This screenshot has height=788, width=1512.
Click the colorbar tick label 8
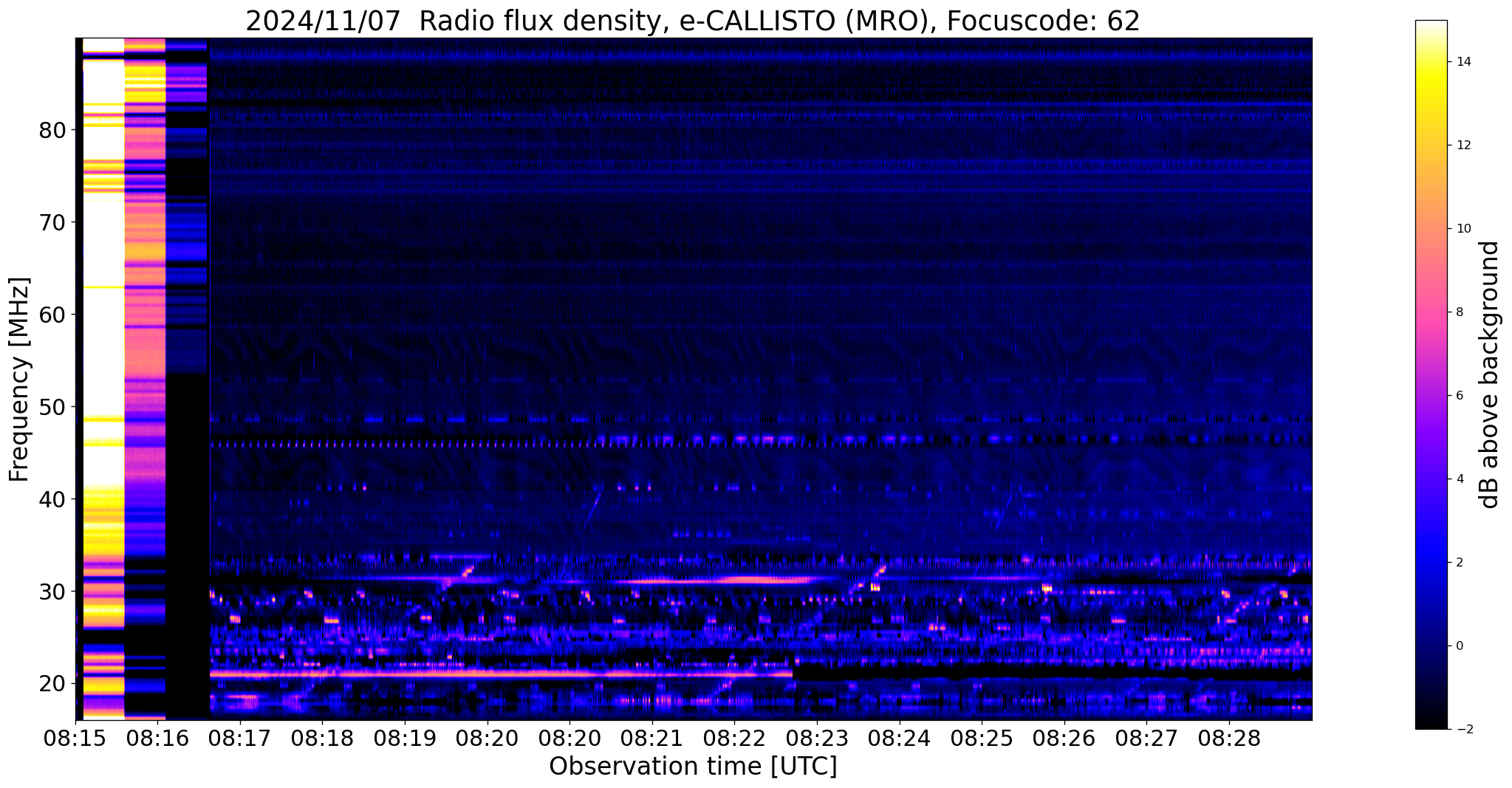tap(1459, 312)
